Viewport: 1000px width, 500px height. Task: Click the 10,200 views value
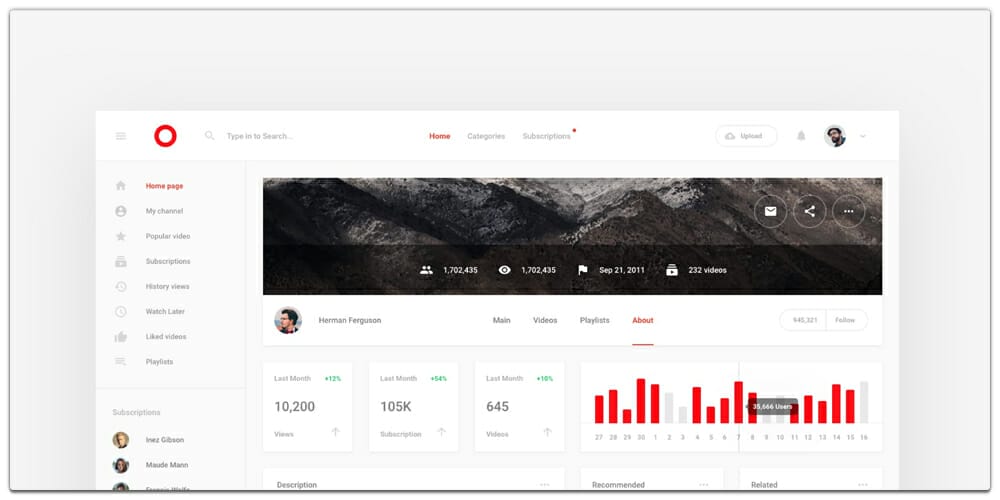pyautogui.click(x=295, y=406)
